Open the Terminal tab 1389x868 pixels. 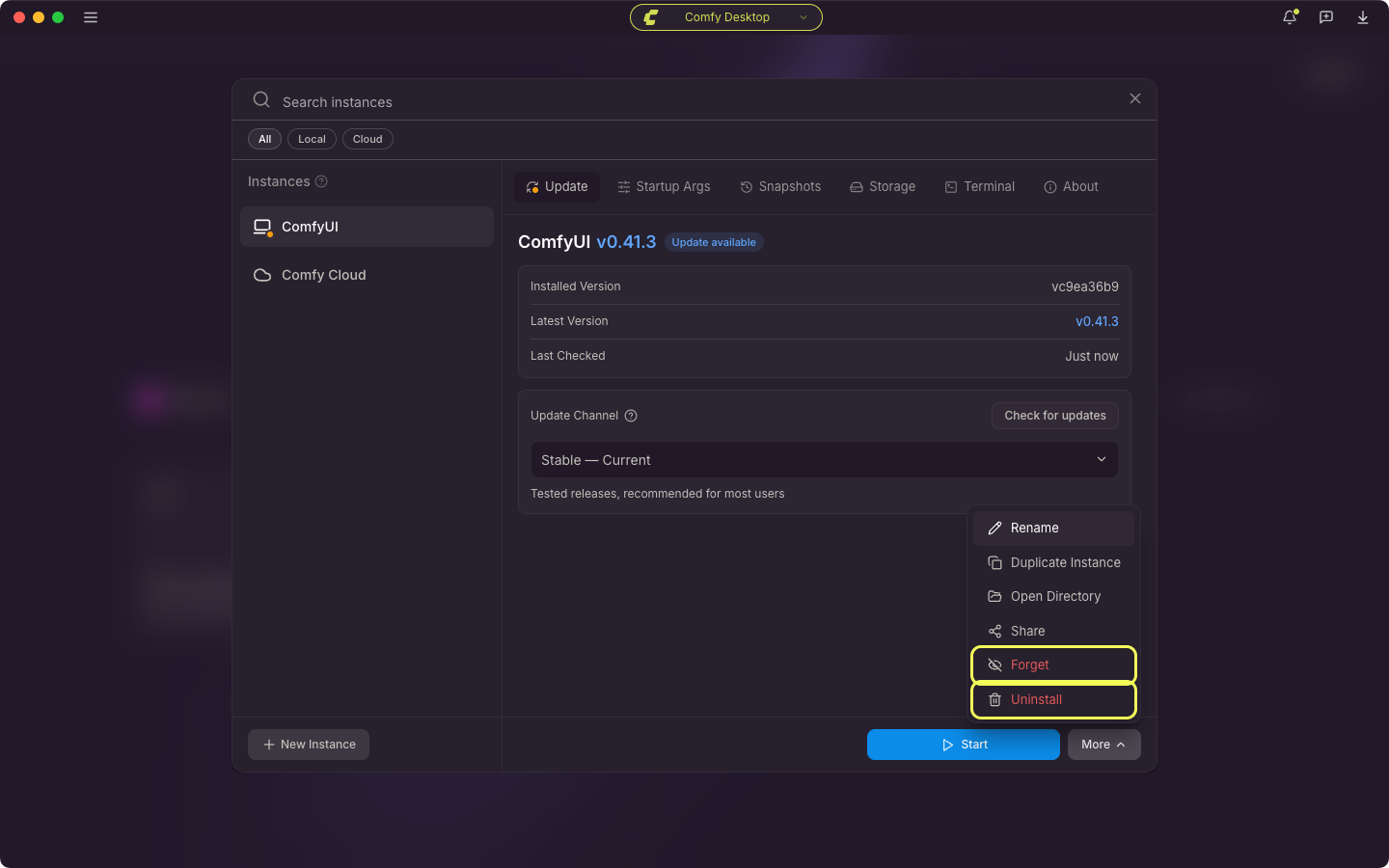[979, 187]
